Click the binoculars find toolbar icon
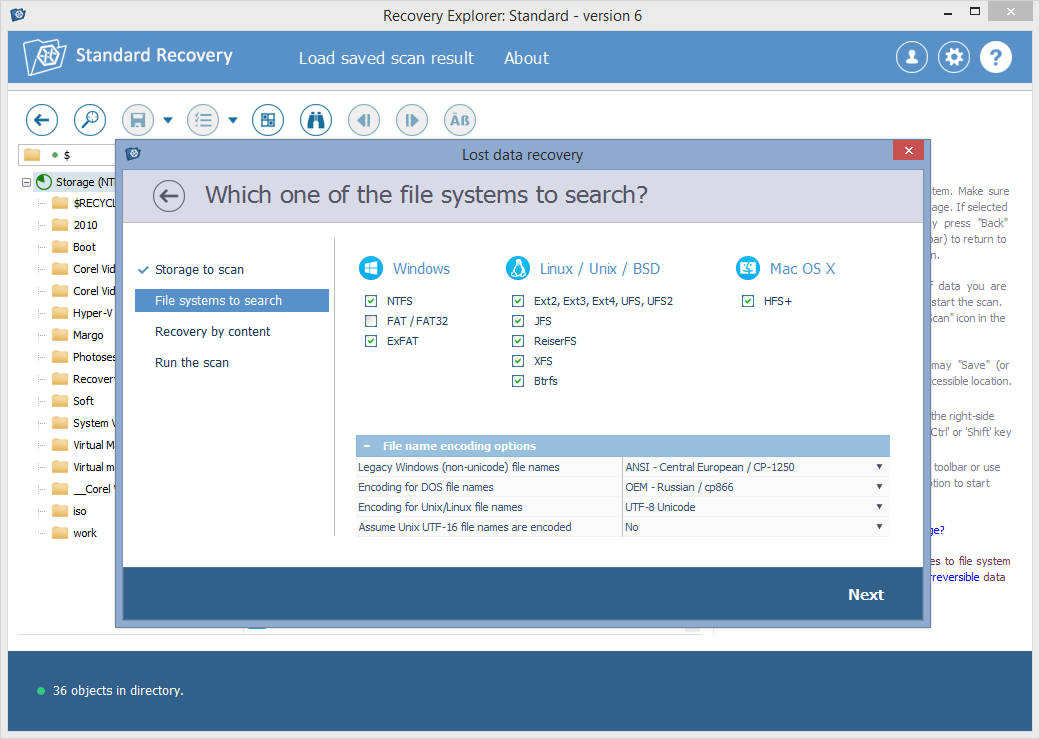 316,120
